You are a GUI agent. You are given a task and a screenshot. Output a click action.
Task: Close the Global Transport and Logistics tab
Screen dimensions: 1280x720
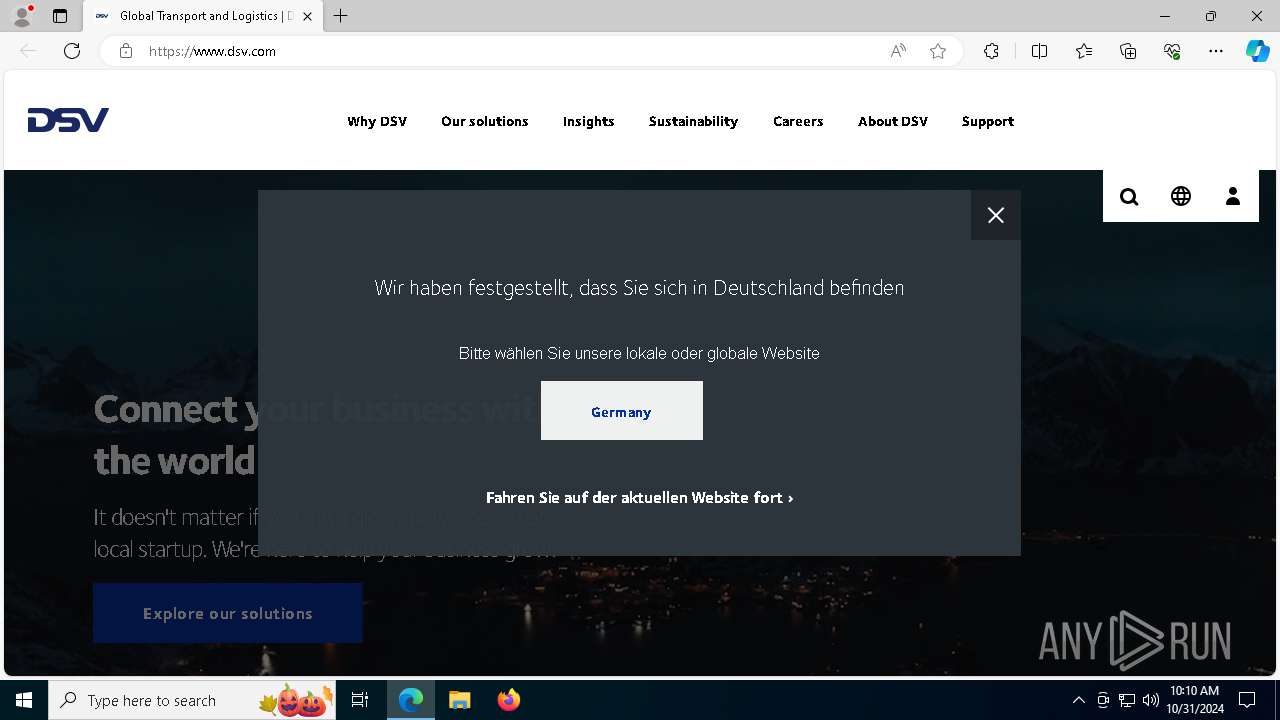pyautogui.click(x=308, y=16)
